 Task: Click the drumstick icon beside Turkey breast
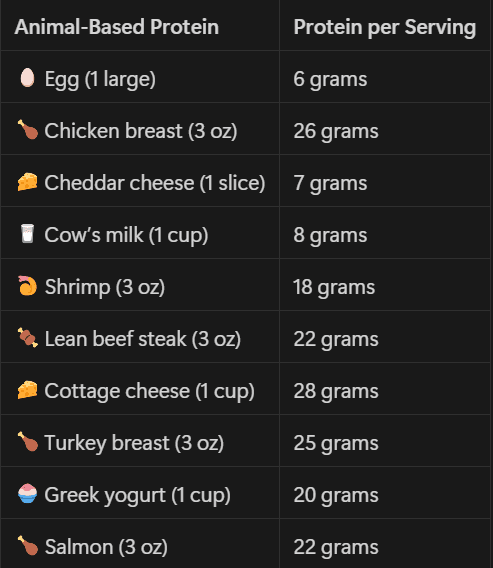pos(28,442)
